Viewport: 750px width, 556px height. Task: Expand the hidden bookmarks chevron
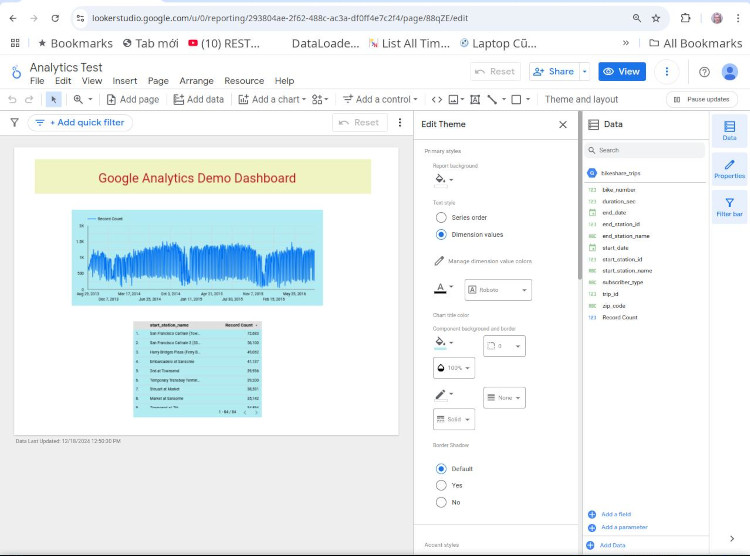pyautogui.click(x=626, y=43)
